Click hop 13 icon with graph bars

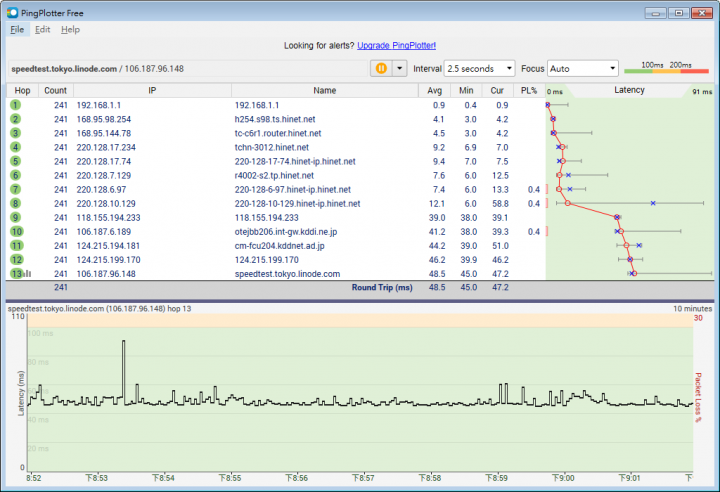click(x=20, y=274)
